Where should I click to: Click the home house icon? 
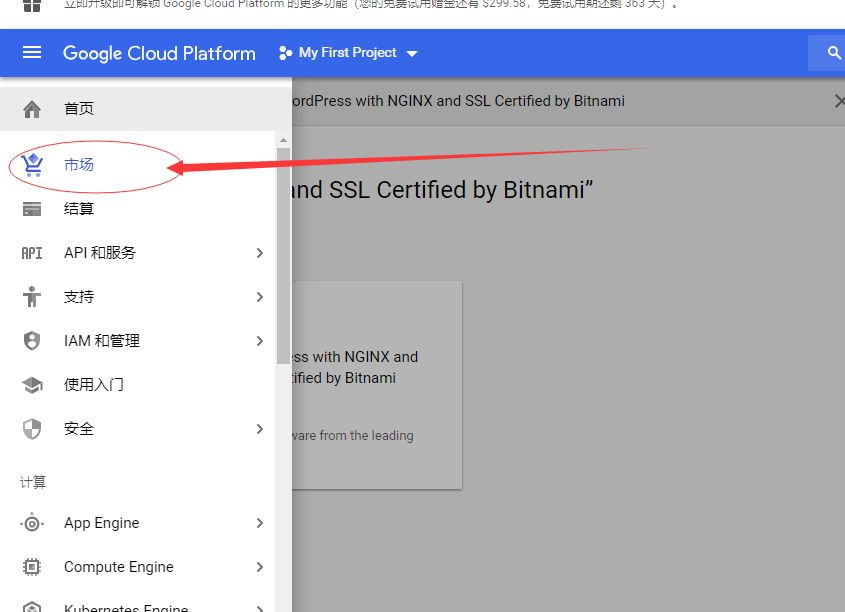(x=32, y=109)
